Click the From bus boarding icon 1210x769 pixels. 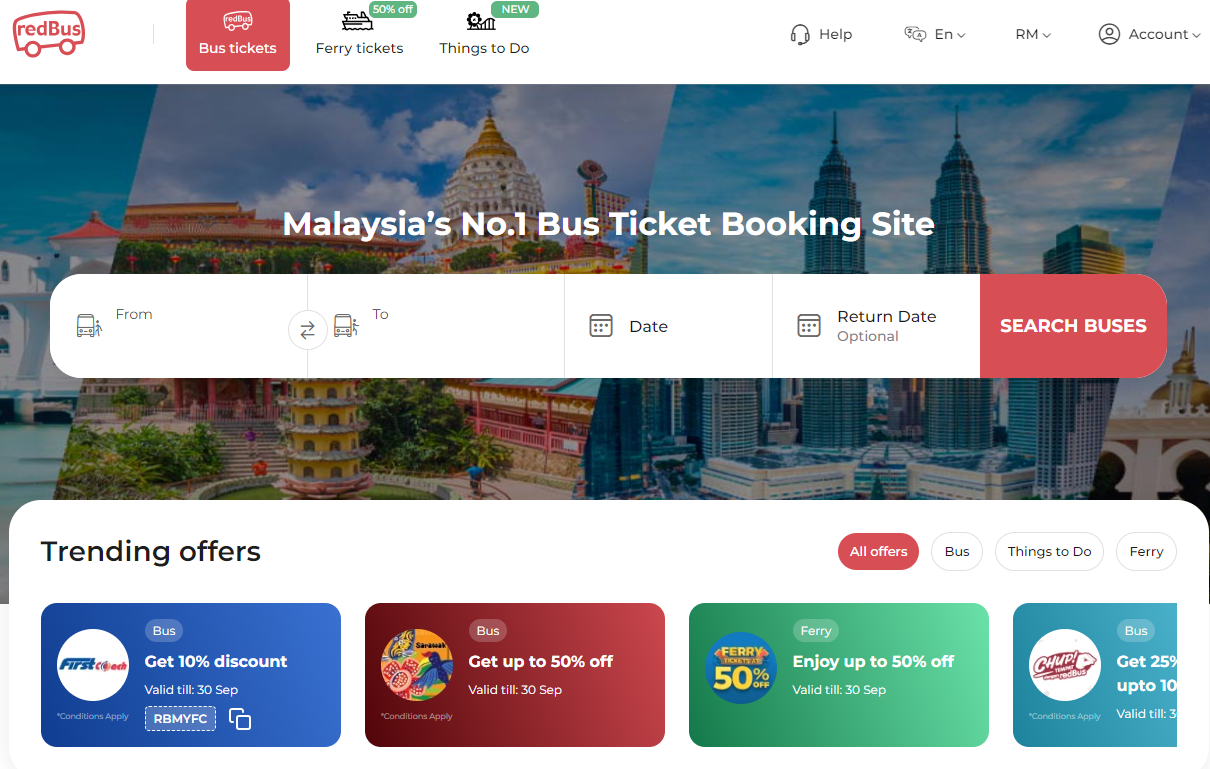coord(89,325)
